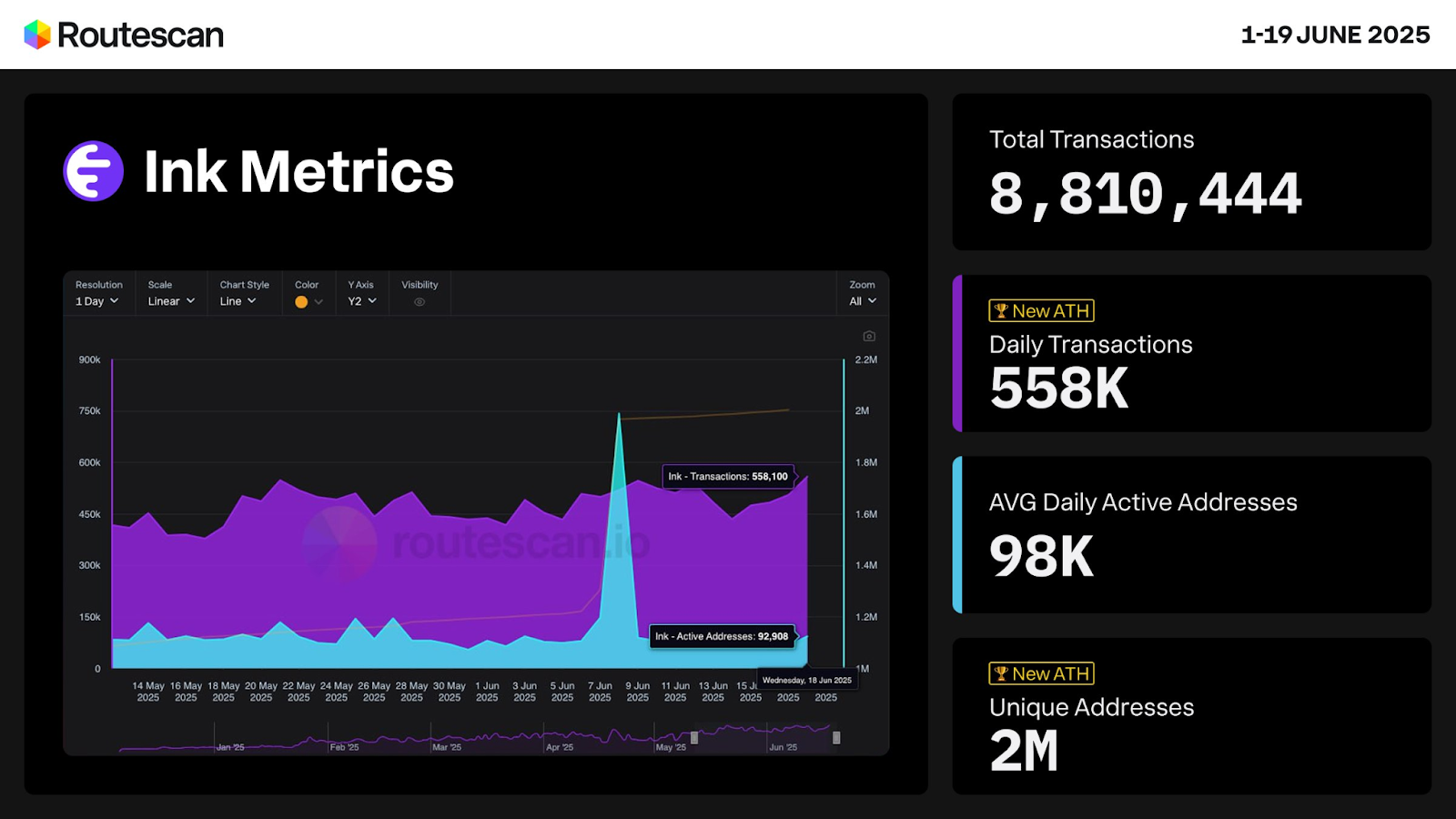Select the left range slider handle
Screen dimensions: 1456x819
pyautogui.click(x=694, y=738)
